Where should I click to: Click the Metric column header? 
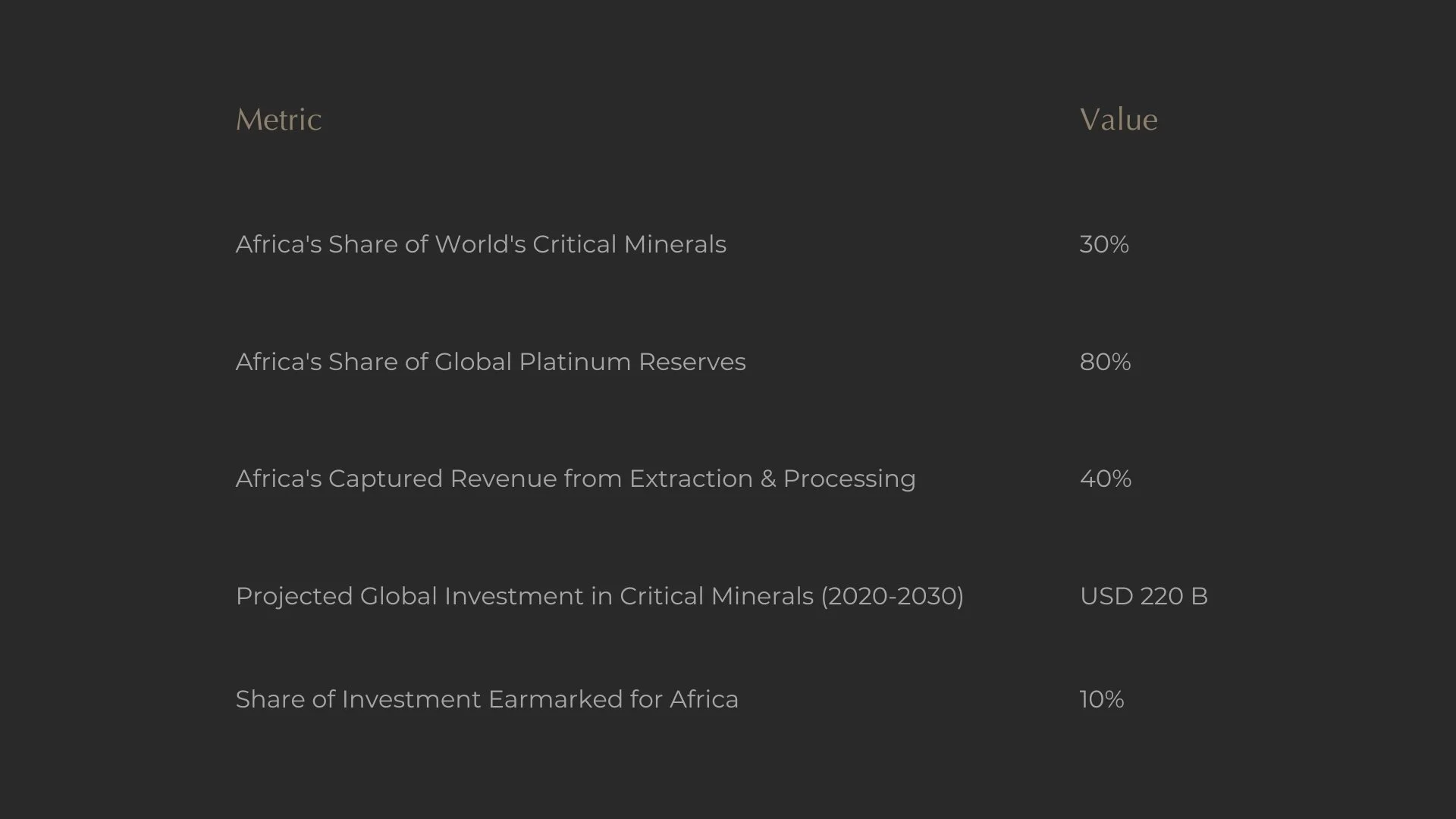click(x=278, y=120)
